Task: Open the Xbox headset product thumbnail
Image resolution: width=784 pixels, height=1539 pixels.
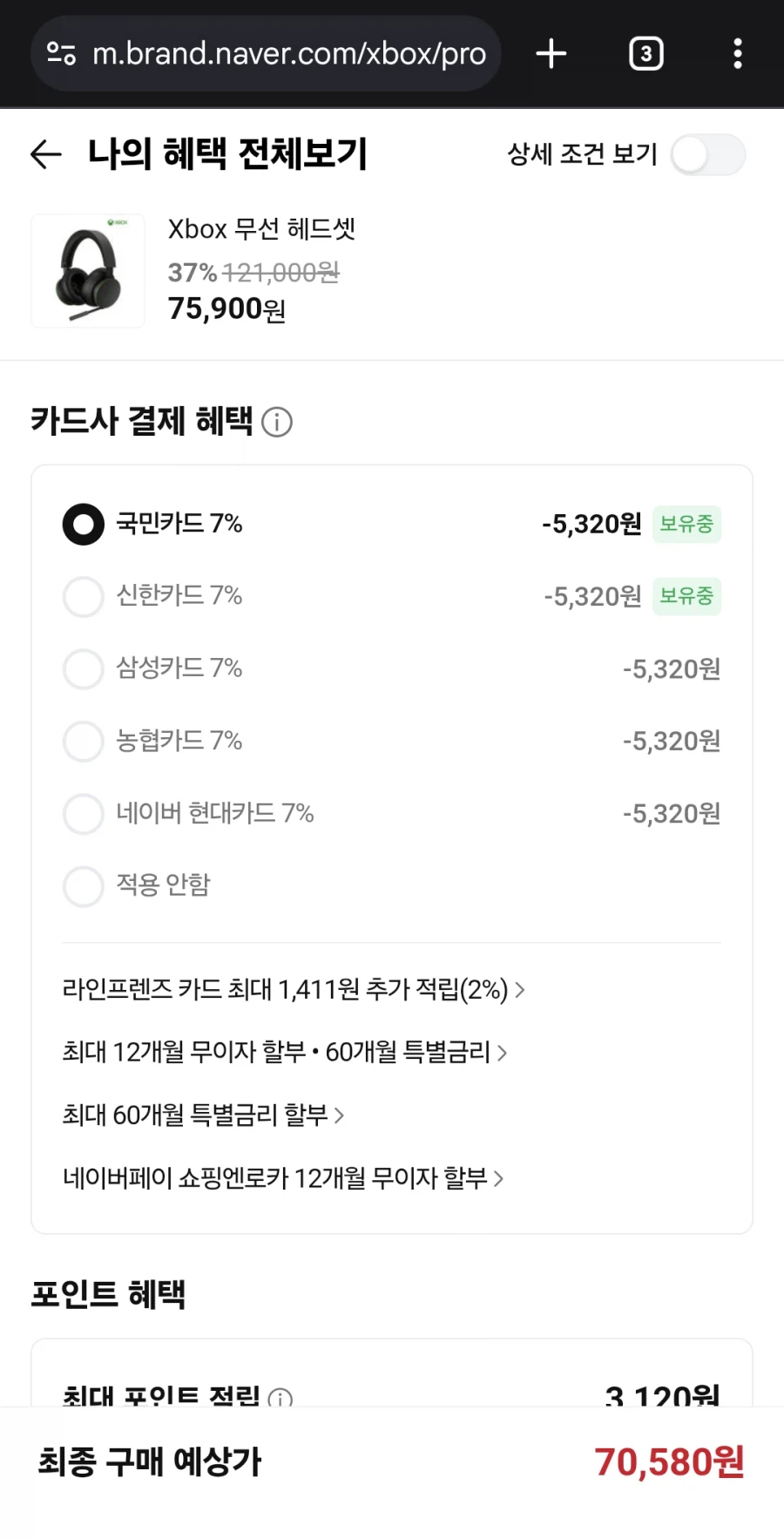Action: (x=87, y=271)
